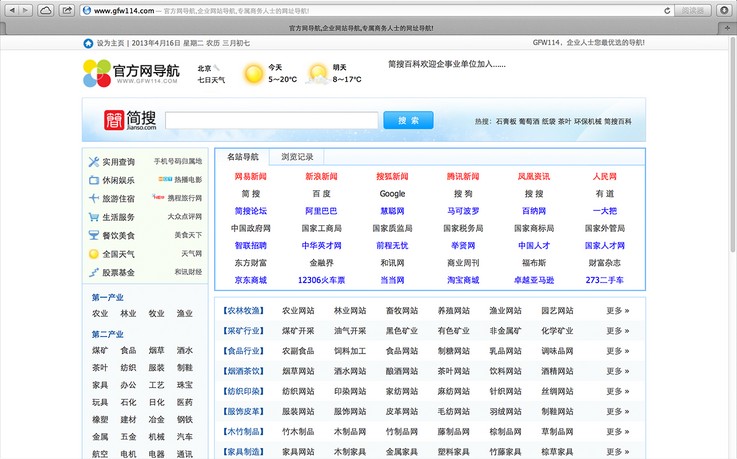737x459 pixels.
Task: Open the 智联招聘 link
Action: pyautogui.click(x=251, y=246)
